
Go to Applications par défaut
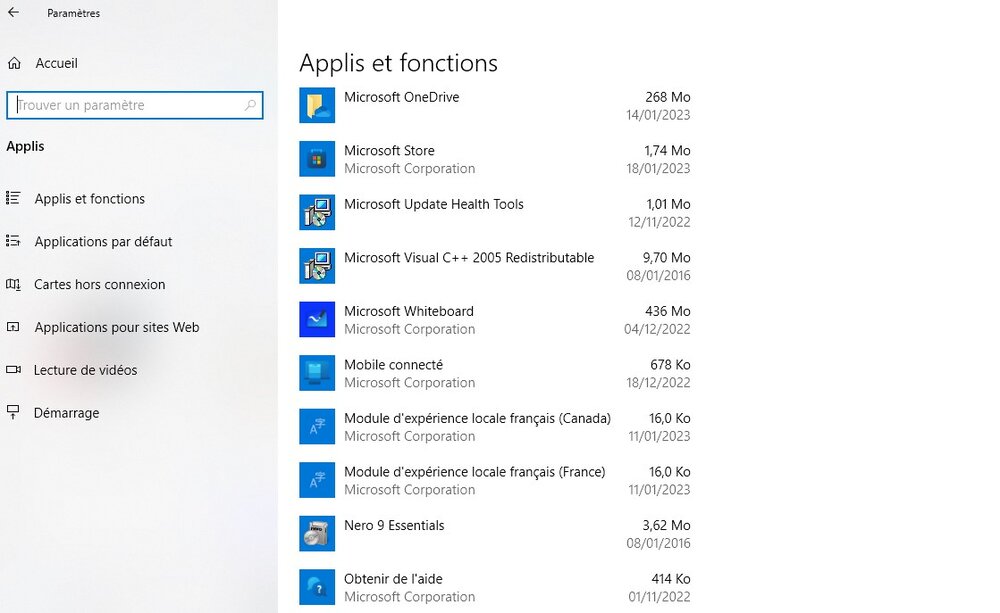coord(103,242)
